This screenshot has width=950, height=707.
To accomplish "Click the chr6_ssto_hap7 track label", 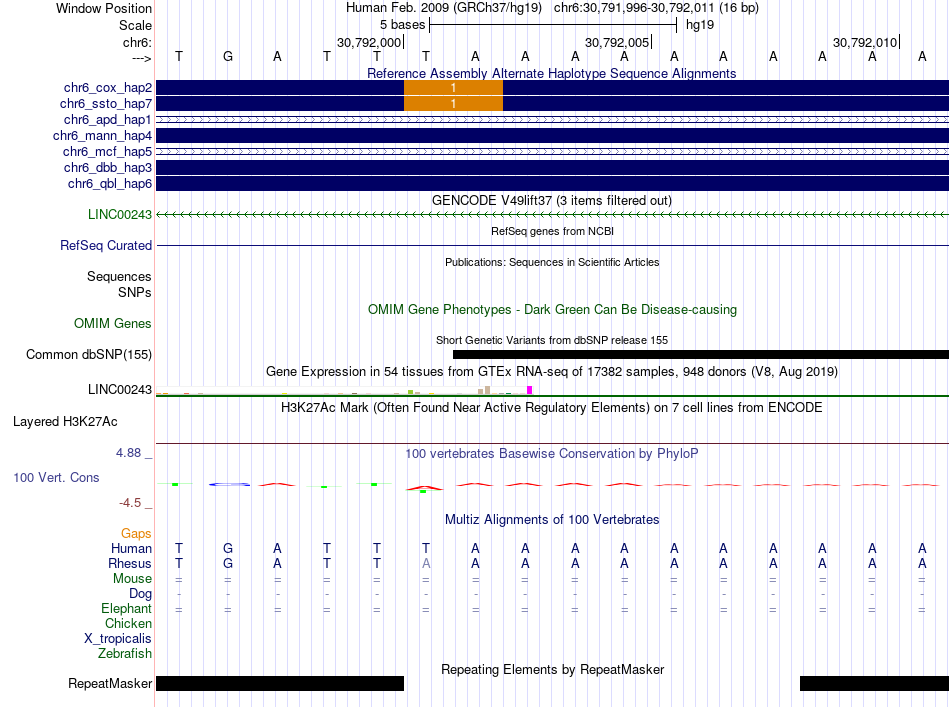I will click(x=106, y=104).
